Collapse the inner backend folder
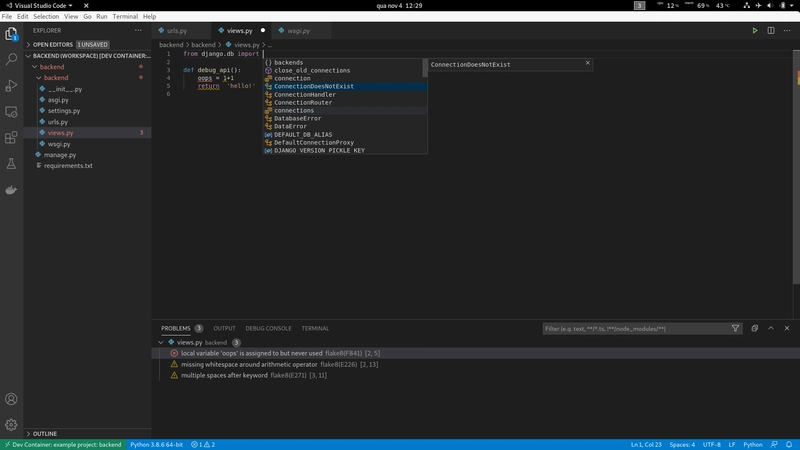 point(55,78)
